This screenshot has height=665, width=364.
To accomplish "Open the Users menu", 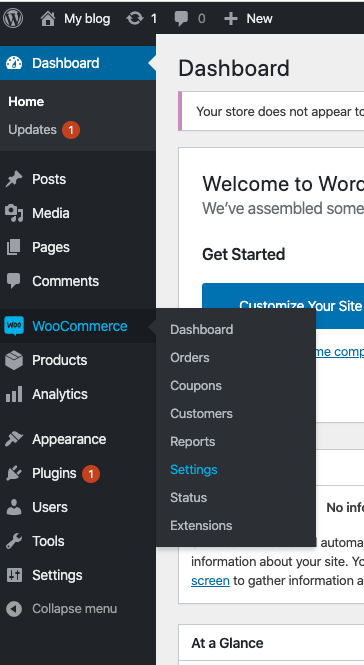I will (x=50, y=507).
